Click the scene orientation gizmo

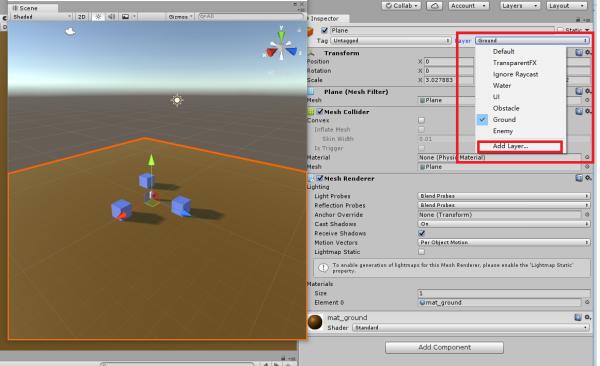[x=281, y=45]
